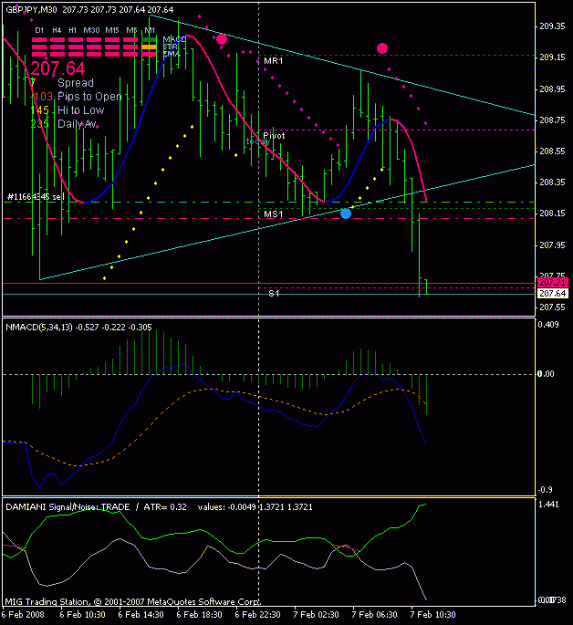
Task: Click the Hi to Low label
Action: (x=81, y=110)
